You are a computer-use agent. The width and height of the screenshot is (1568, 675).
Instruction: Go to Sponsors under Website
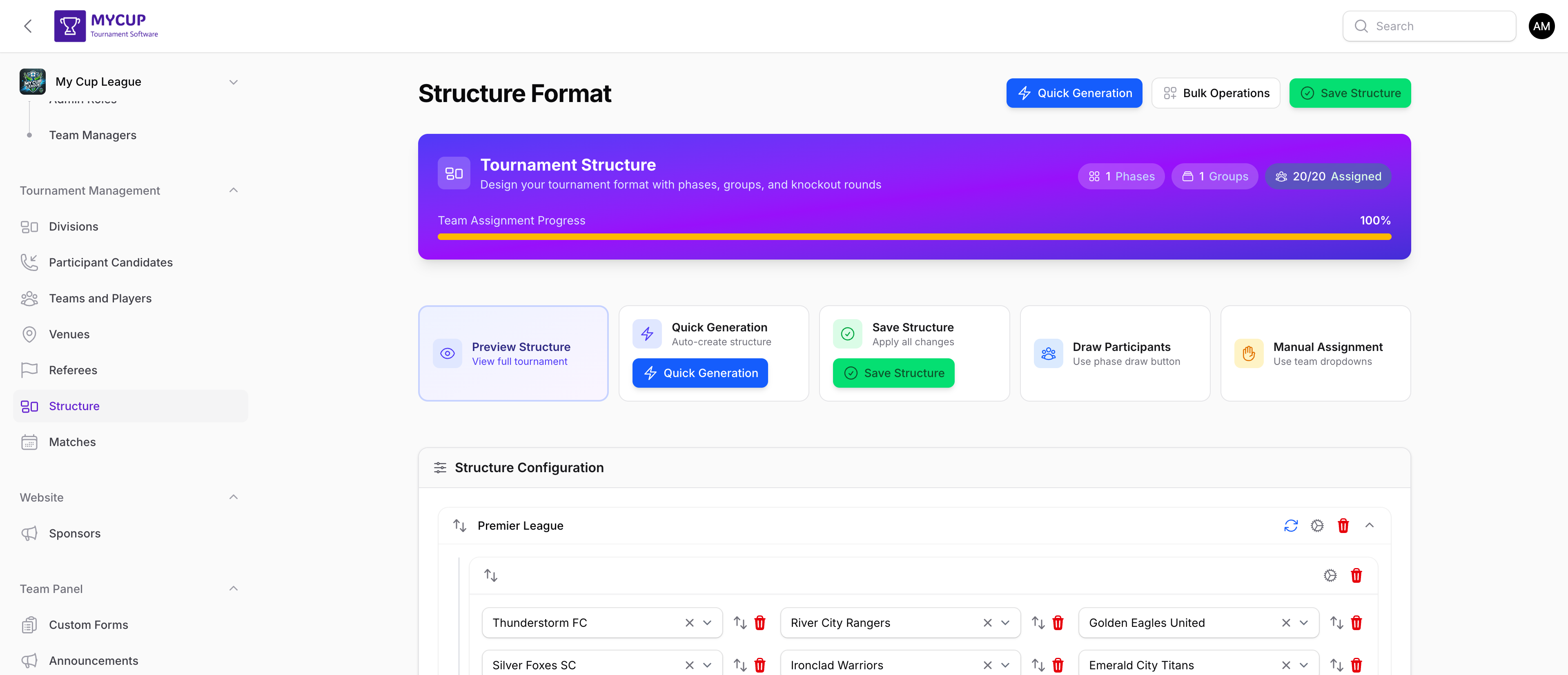[75, 533]
